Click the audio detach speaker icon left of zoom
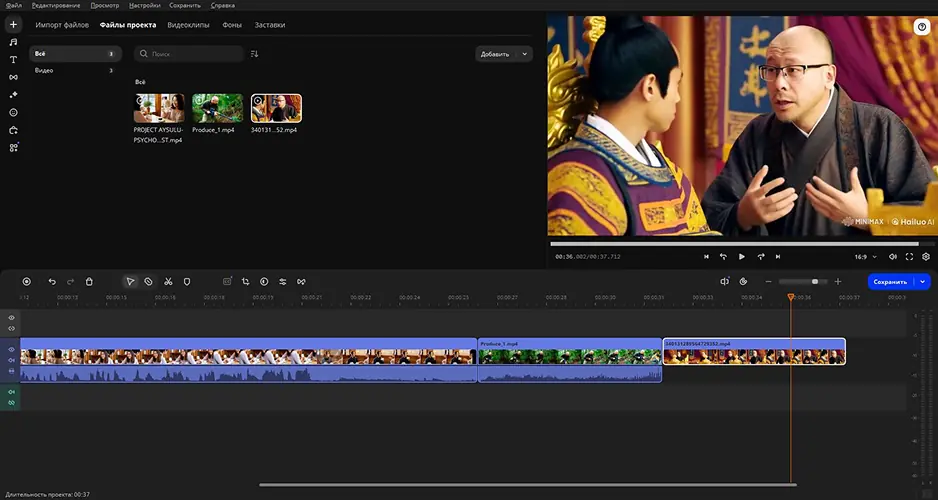 (x=724, y=282)
